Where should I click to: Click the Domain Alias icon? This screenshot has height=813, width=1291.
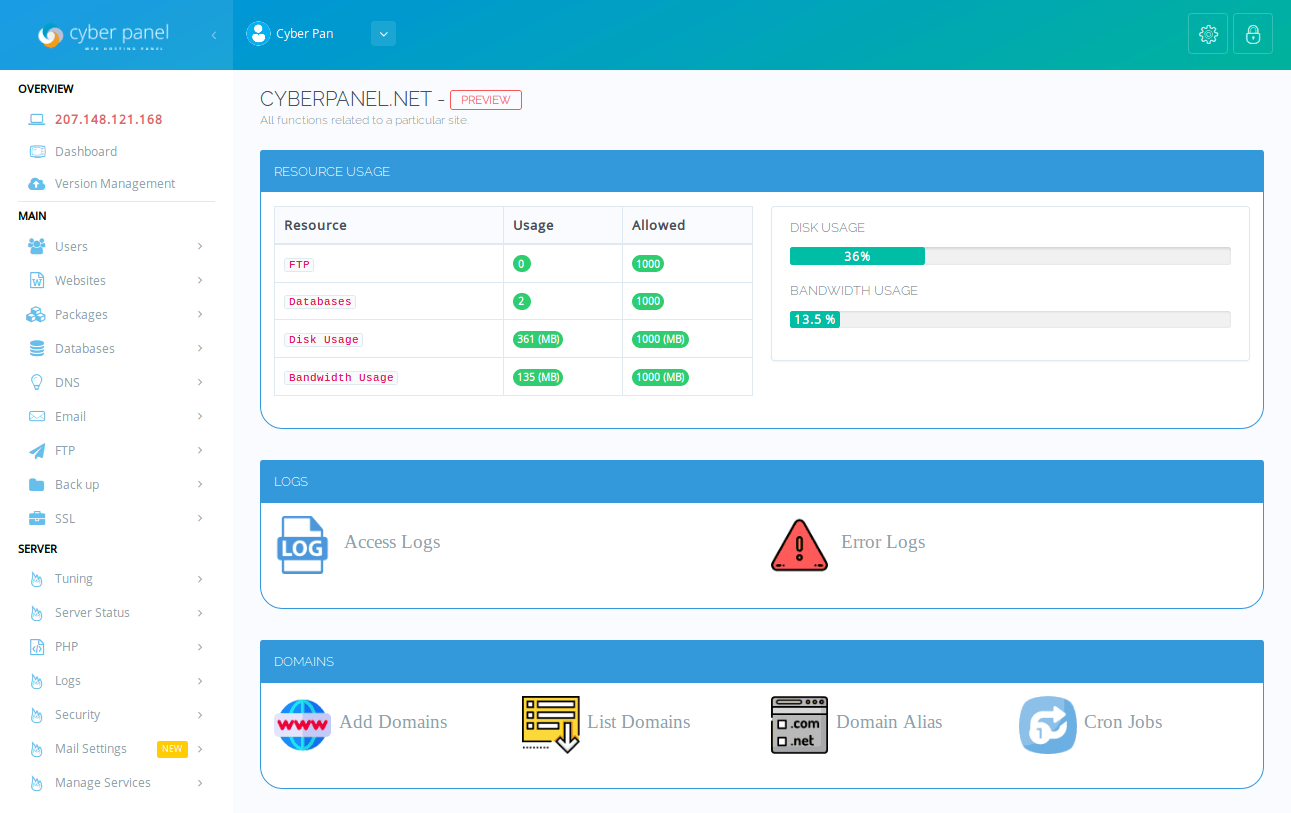(x=799, y=725)
